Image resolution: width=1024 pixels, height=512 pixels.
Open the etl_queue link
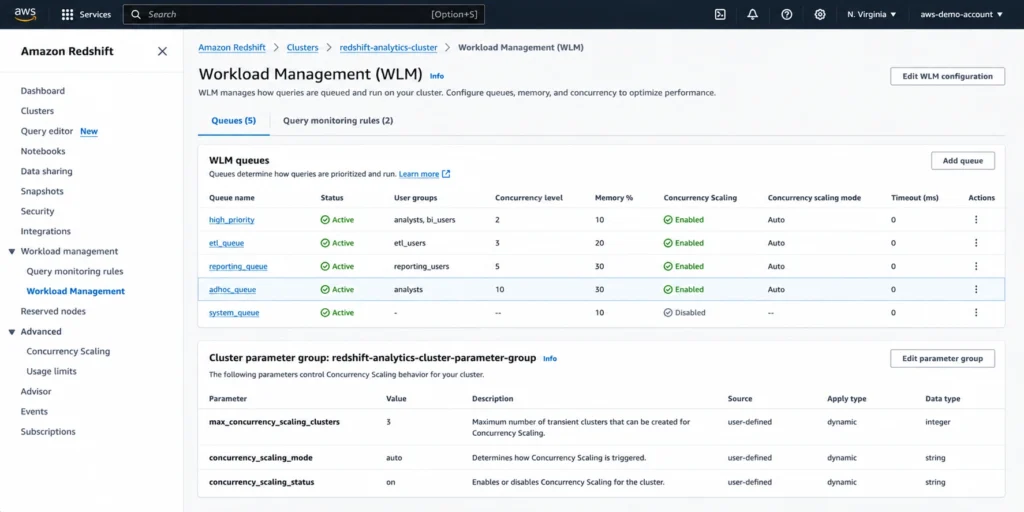click(227, 243)
